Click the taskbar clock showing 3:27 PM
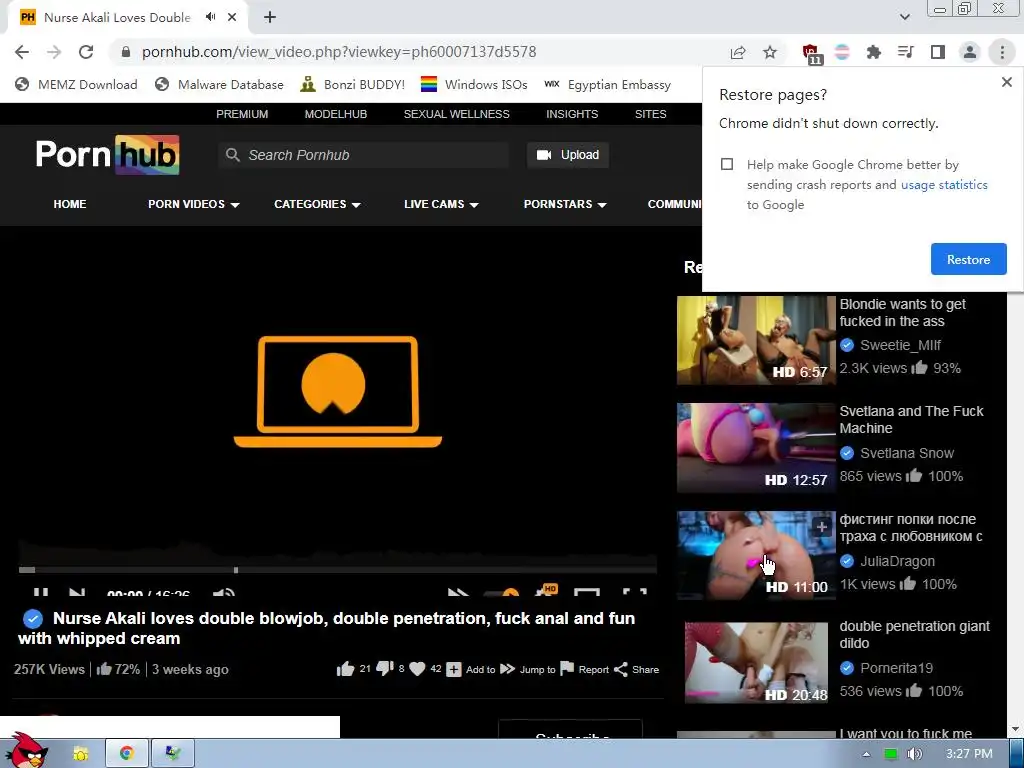The image size is (1024, 768). [x=969, y=754]
